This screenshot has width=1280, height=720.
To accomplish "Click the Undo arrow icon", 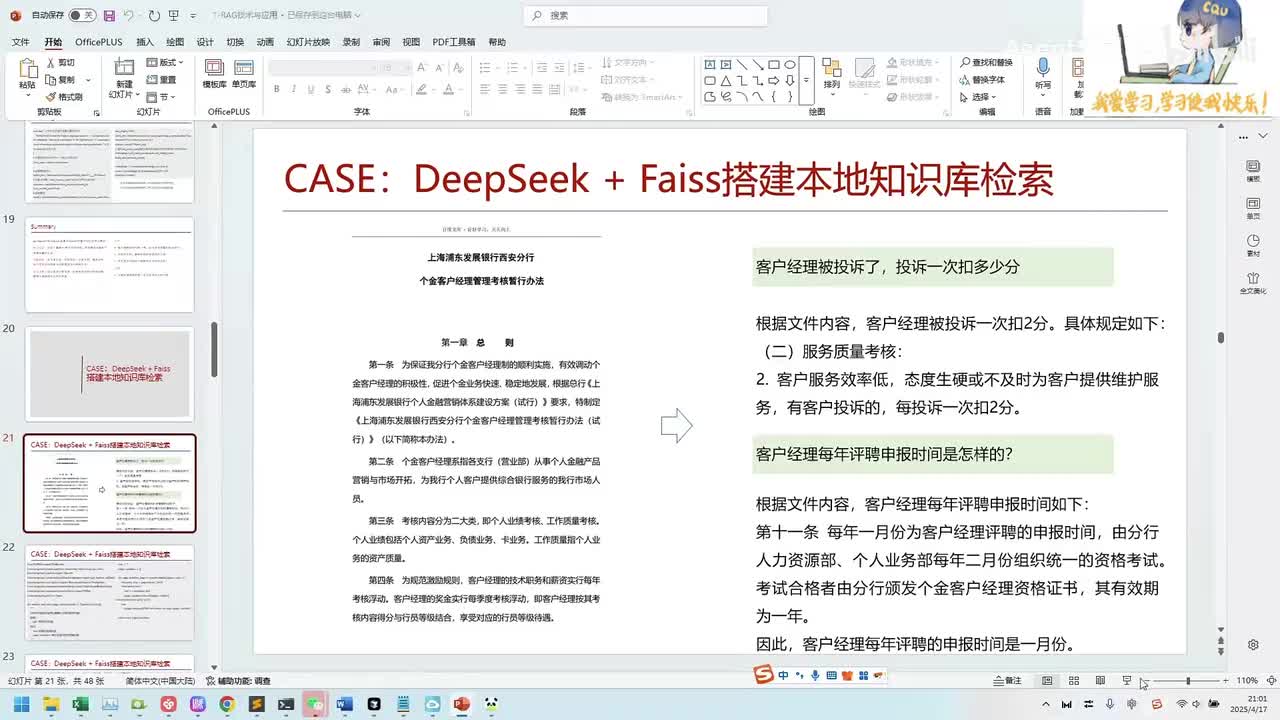I will pos(129,15).
